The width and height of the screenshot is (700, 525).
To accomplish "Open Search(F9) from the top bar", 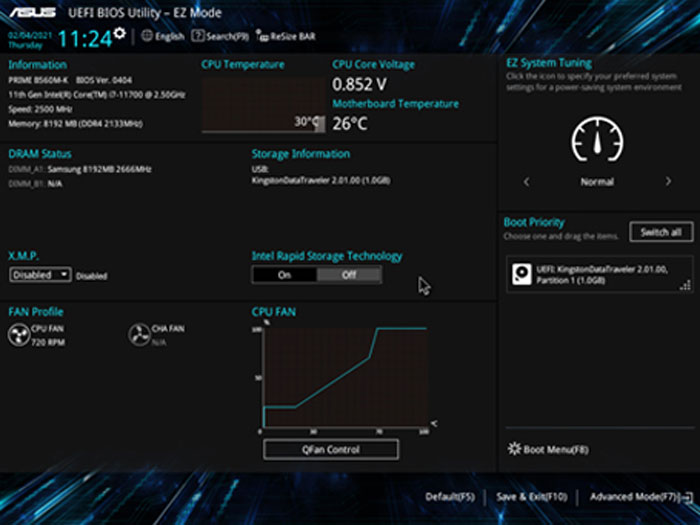I will pyautogui.click(x=220, y=36).
